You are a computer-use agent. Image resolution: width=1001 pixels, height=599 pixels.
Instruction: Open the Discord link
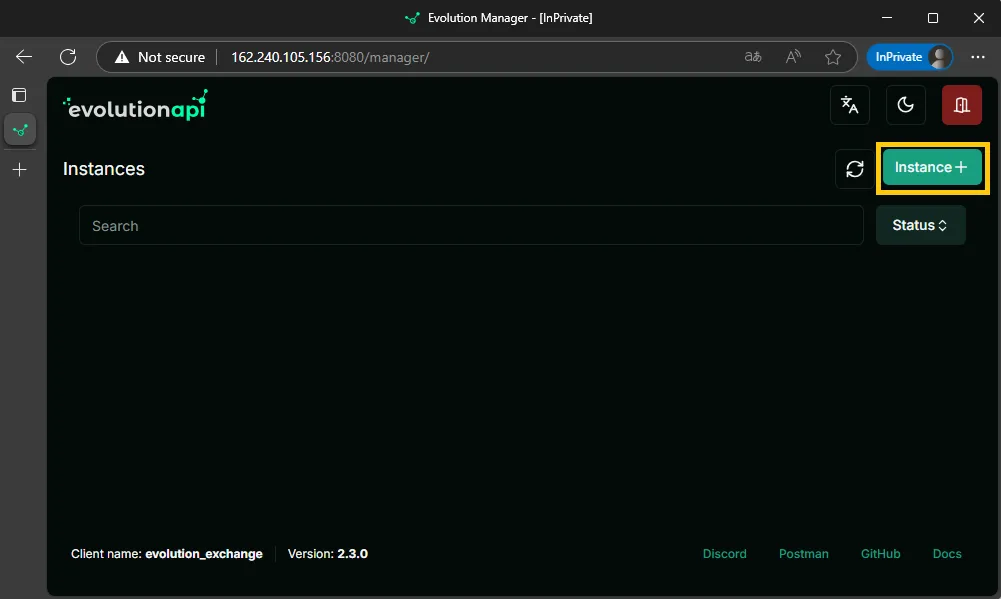(725, 554)
